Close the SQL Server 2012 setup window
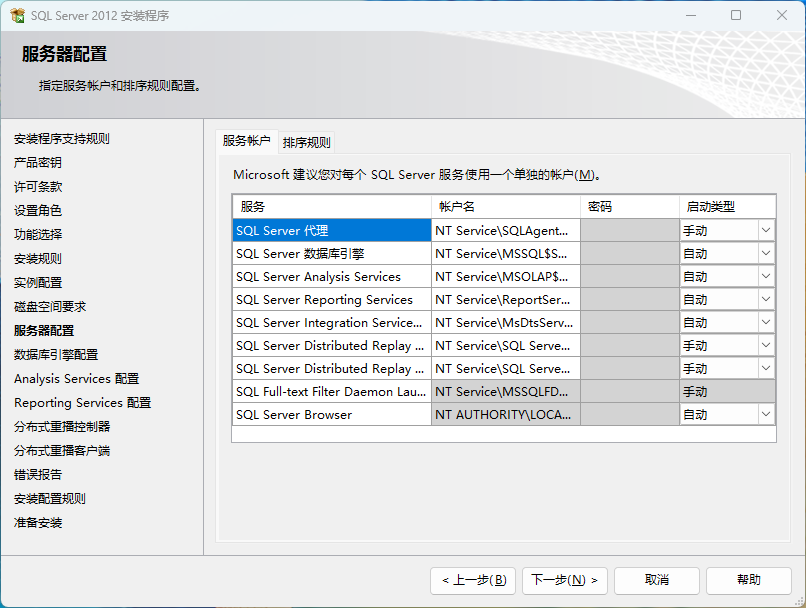Screen dimensions: 806x608 tap(782, 15)
